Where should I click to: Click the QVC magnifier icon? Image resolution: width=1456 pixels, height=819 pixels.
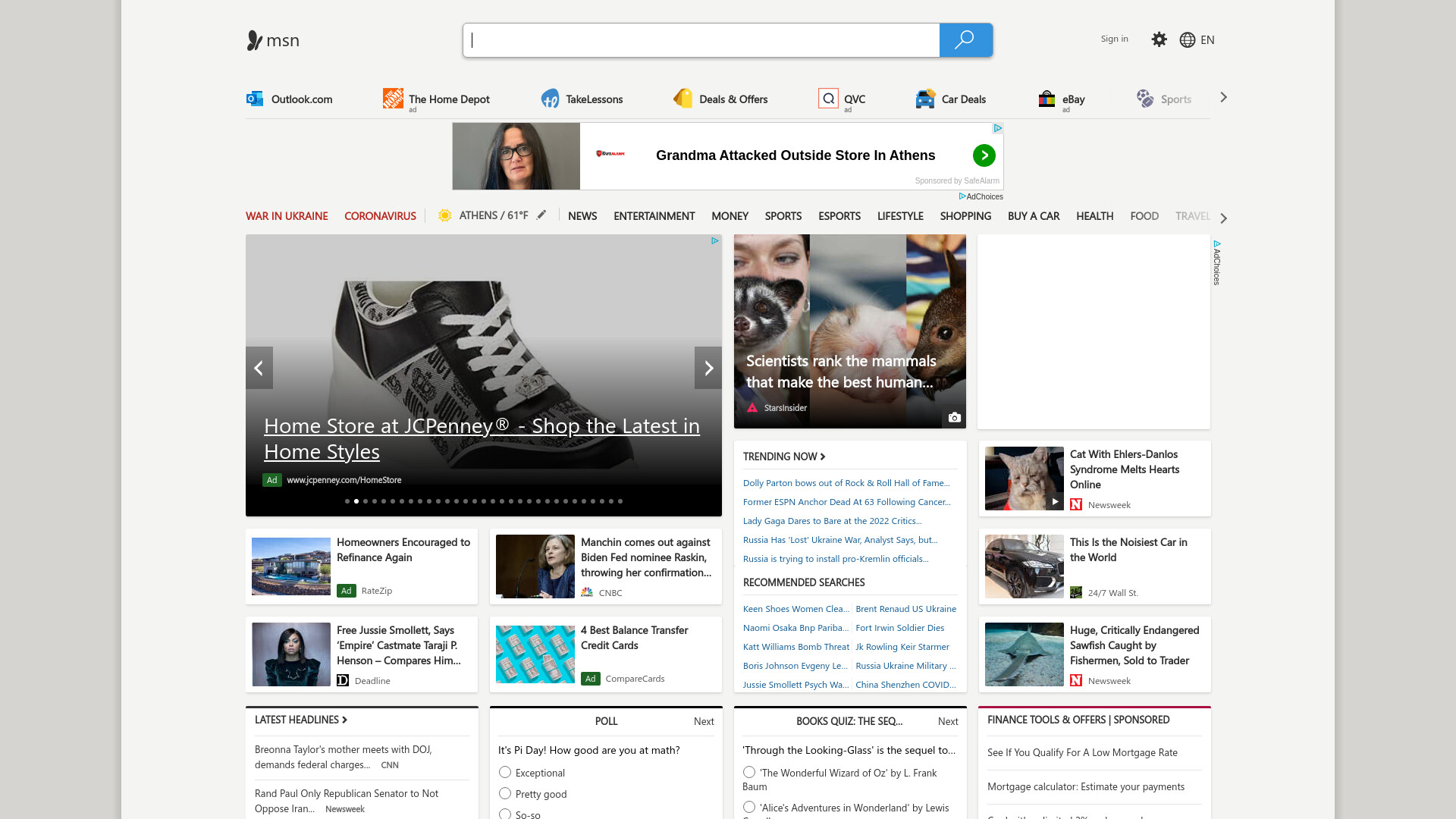click(828, 99)
